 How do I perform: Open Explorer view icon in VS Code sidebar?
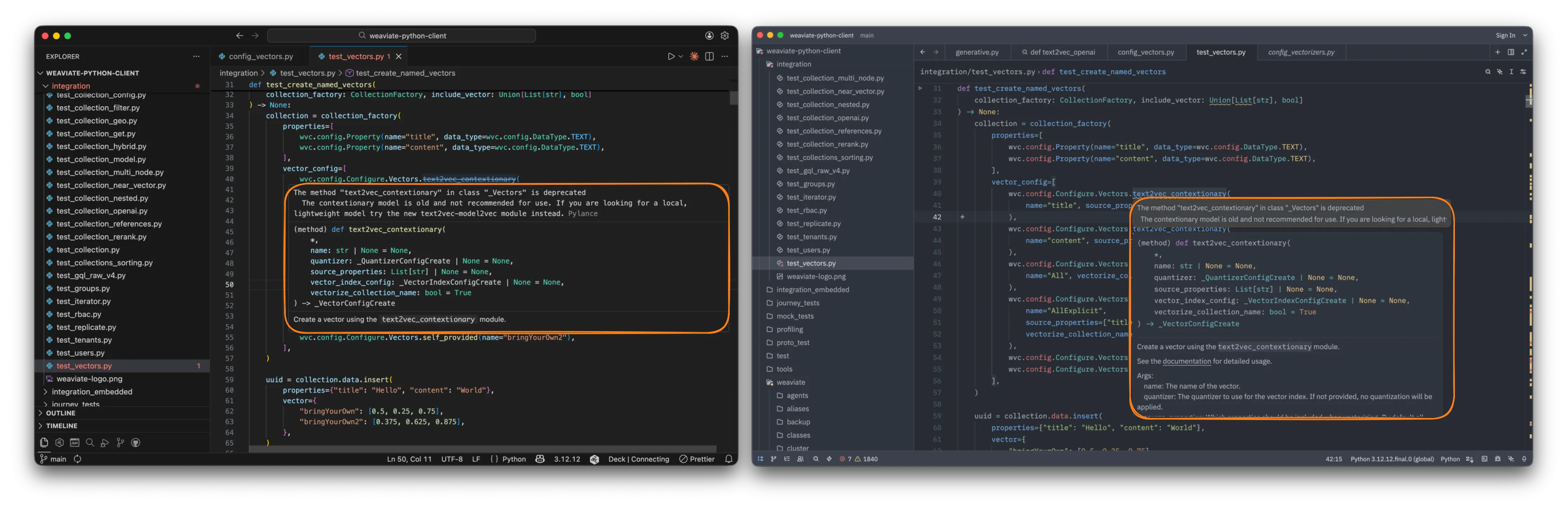click(44, 443)
